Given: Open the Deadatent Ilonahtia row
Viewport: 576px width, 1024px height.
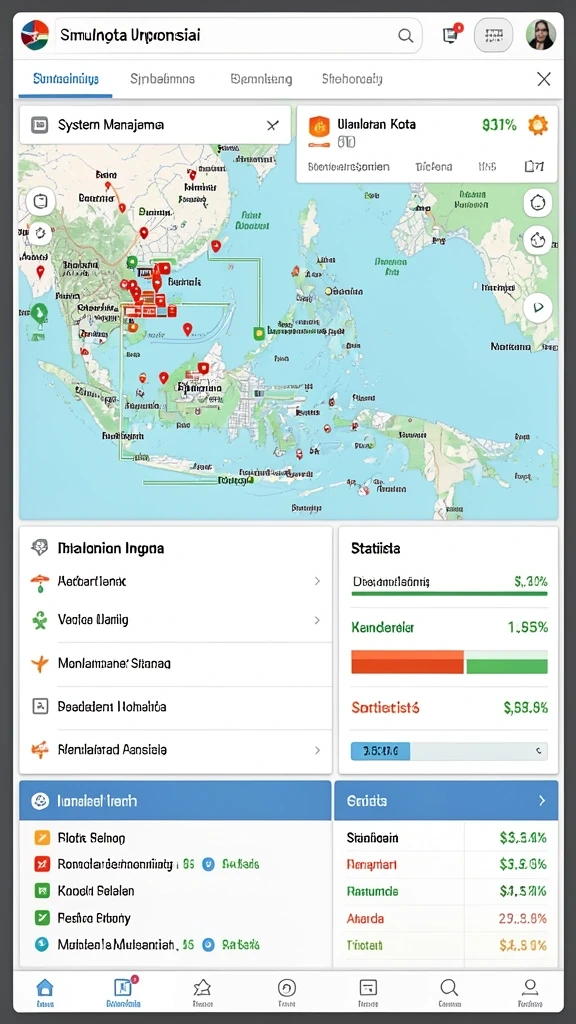Looking at the screenshot, I should [176, 707].
